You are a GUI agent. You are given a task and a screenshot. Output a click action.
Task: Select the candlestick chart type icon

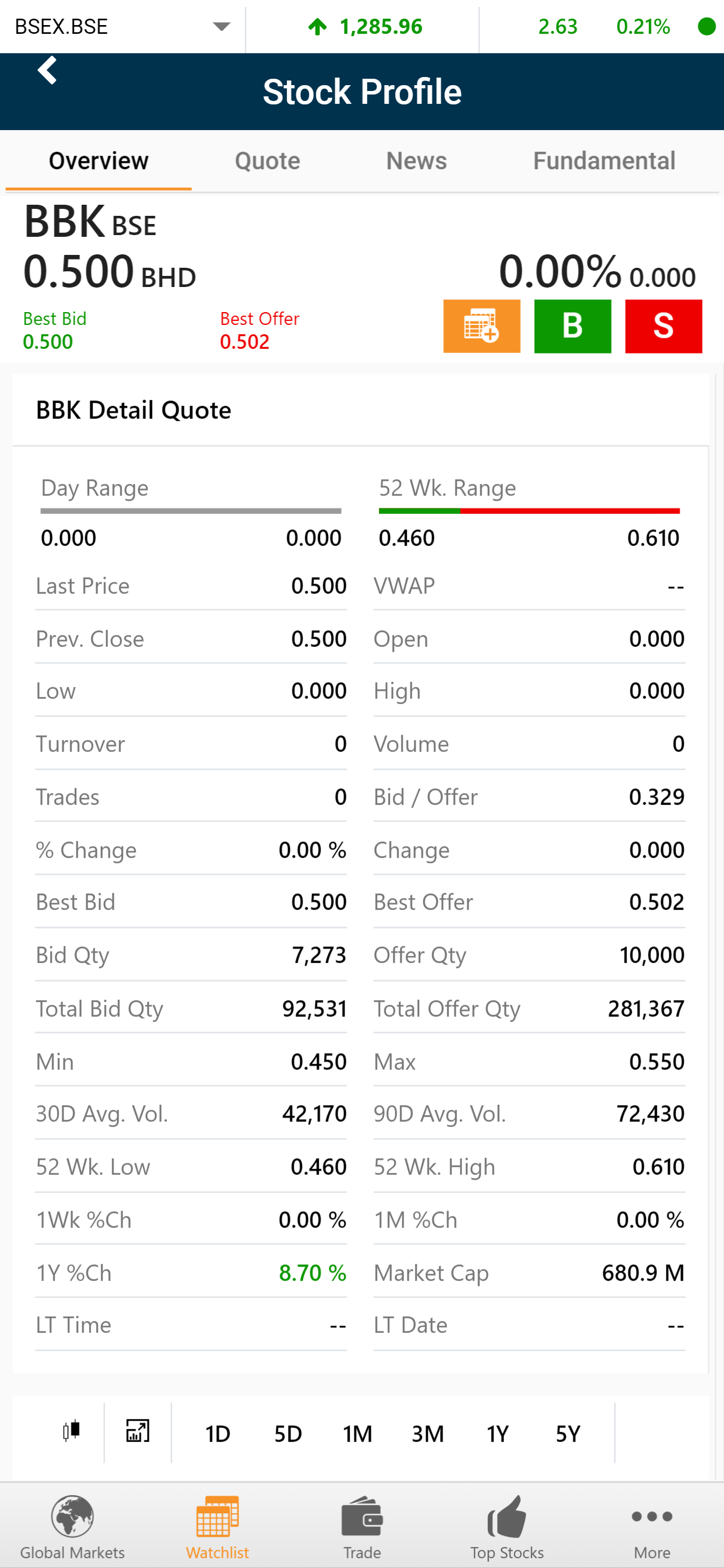pos(72,1430)
